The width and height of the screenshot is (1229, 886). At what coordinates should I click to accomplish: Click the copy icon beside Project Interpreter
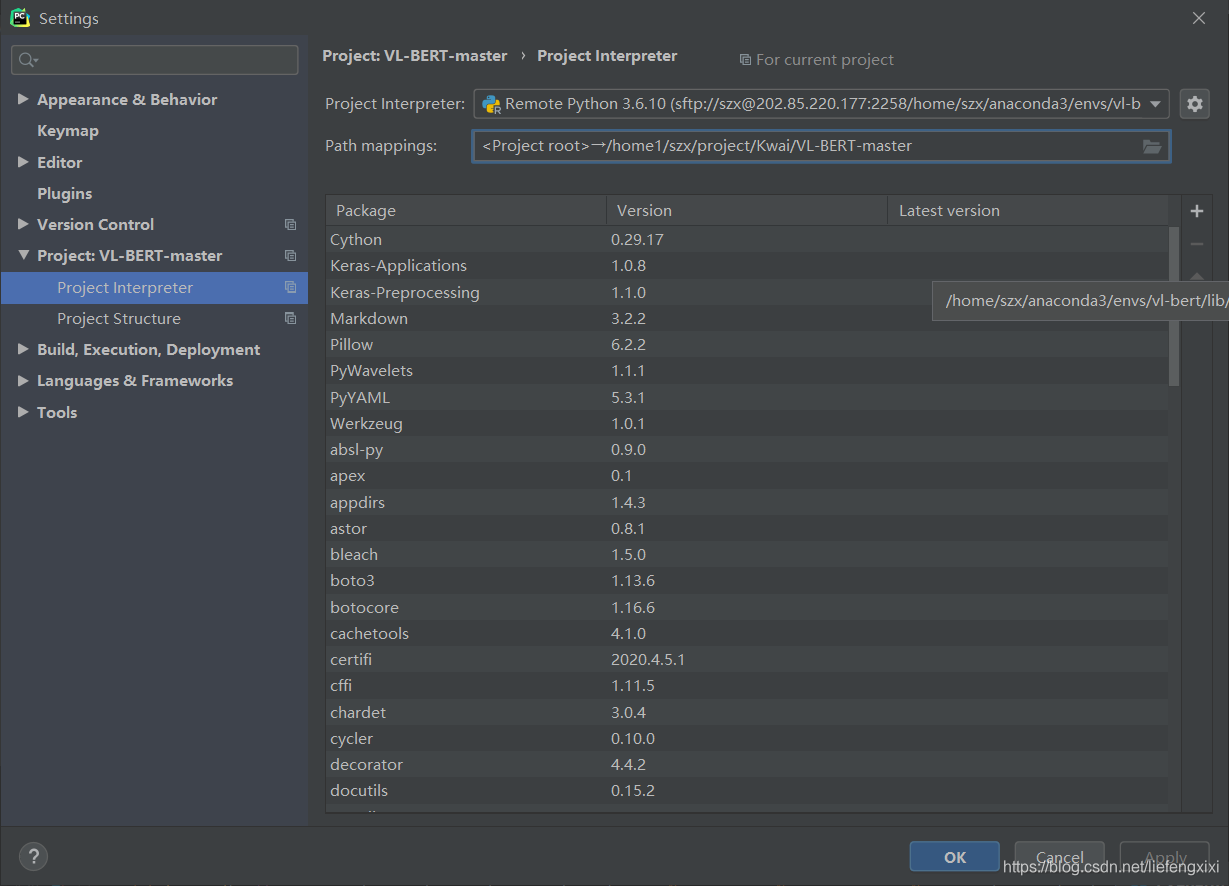pos(290,288)
